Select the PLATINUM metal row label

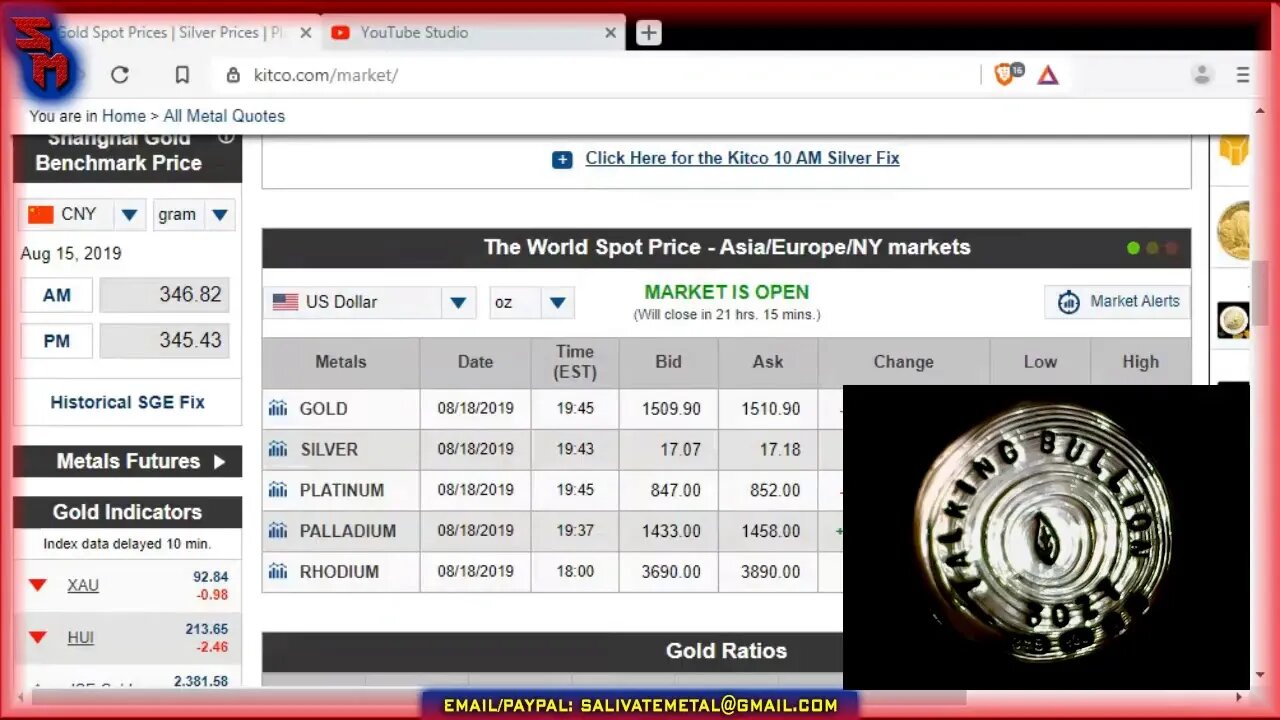pos(342,490)
